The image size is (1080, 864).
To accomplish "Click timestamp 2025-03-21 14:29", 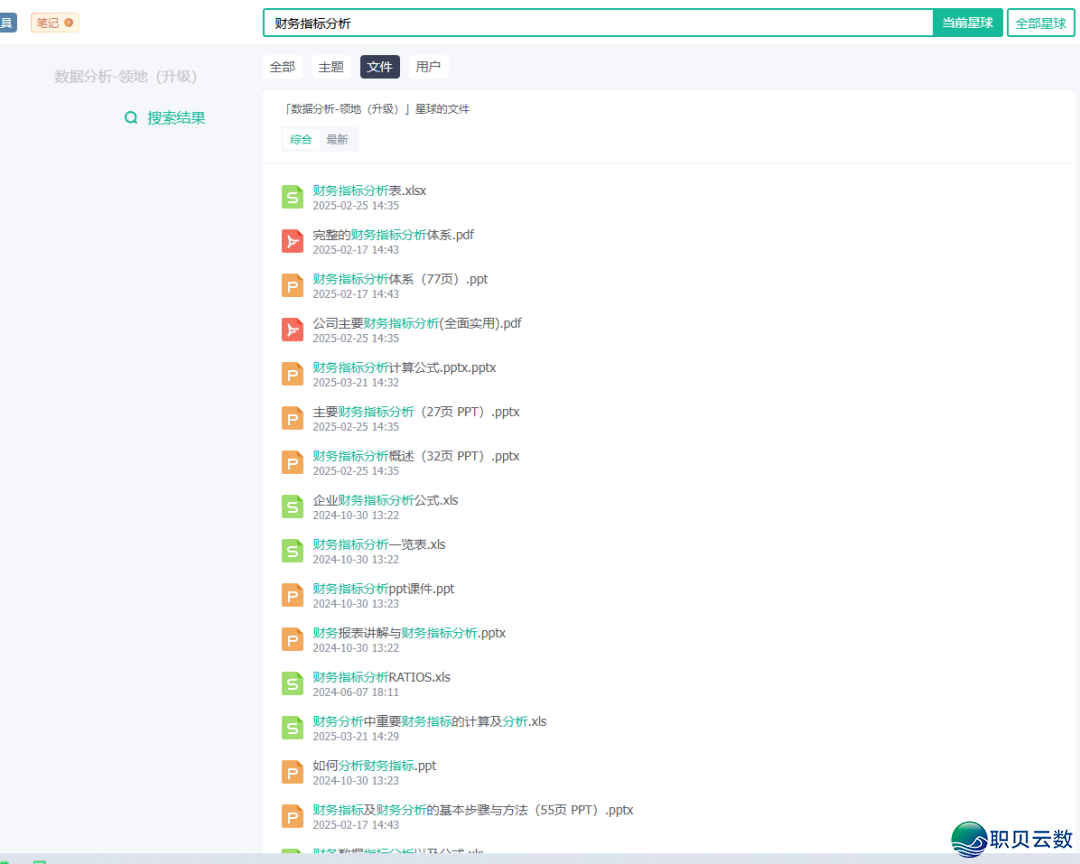I will (356, 737).
